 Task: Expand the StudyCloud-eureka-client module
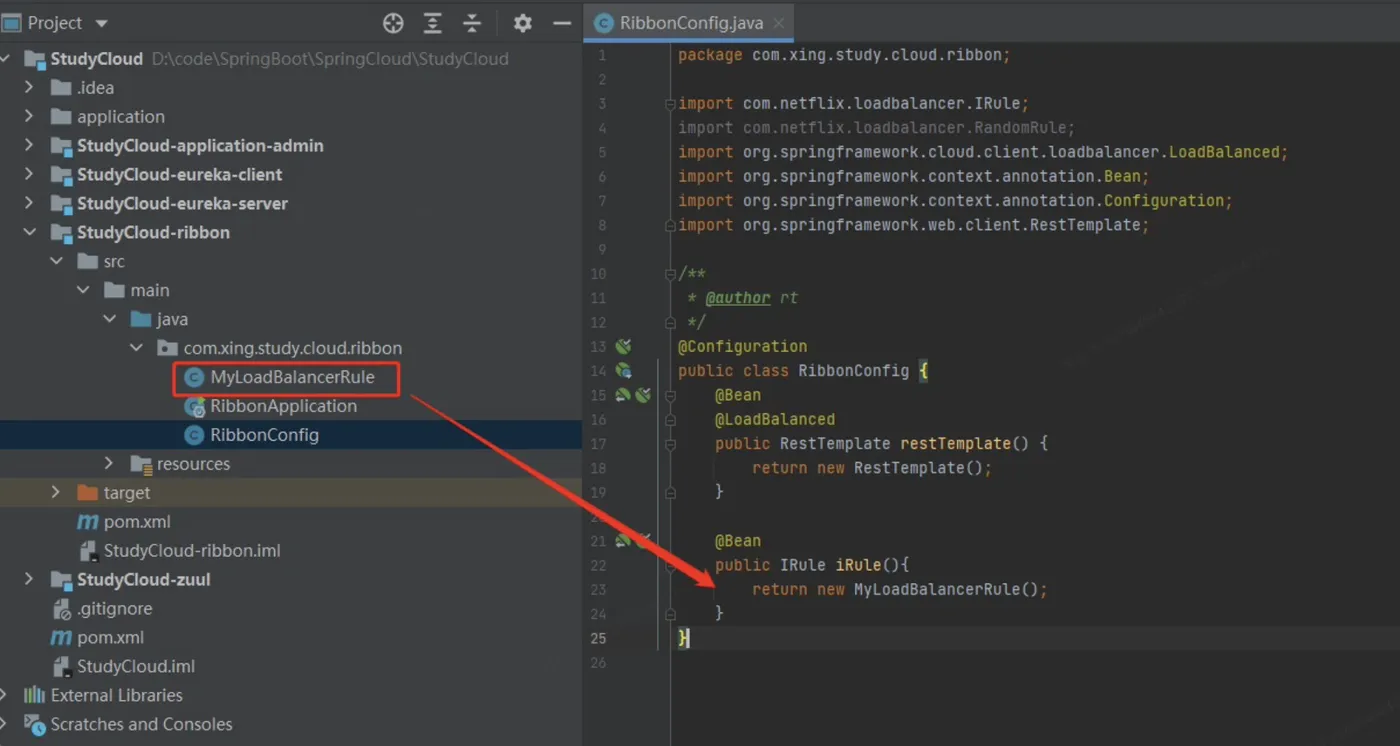[x=30, y=175]
